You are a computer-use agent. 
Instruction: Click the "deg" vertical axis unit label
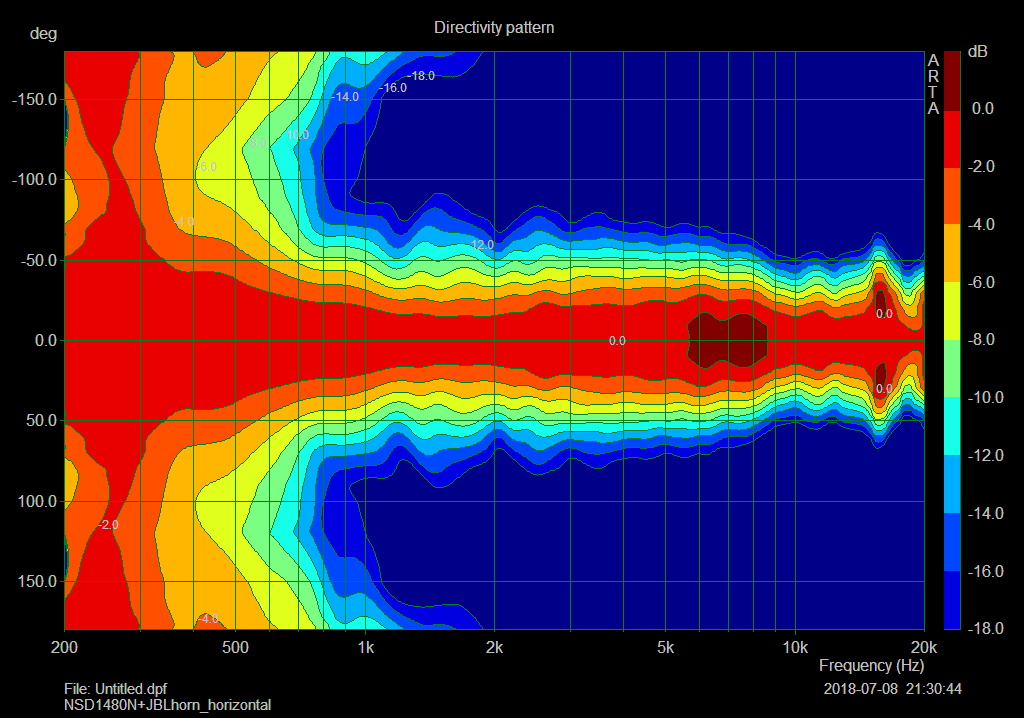pyautogui.click(x=43, y=33)
